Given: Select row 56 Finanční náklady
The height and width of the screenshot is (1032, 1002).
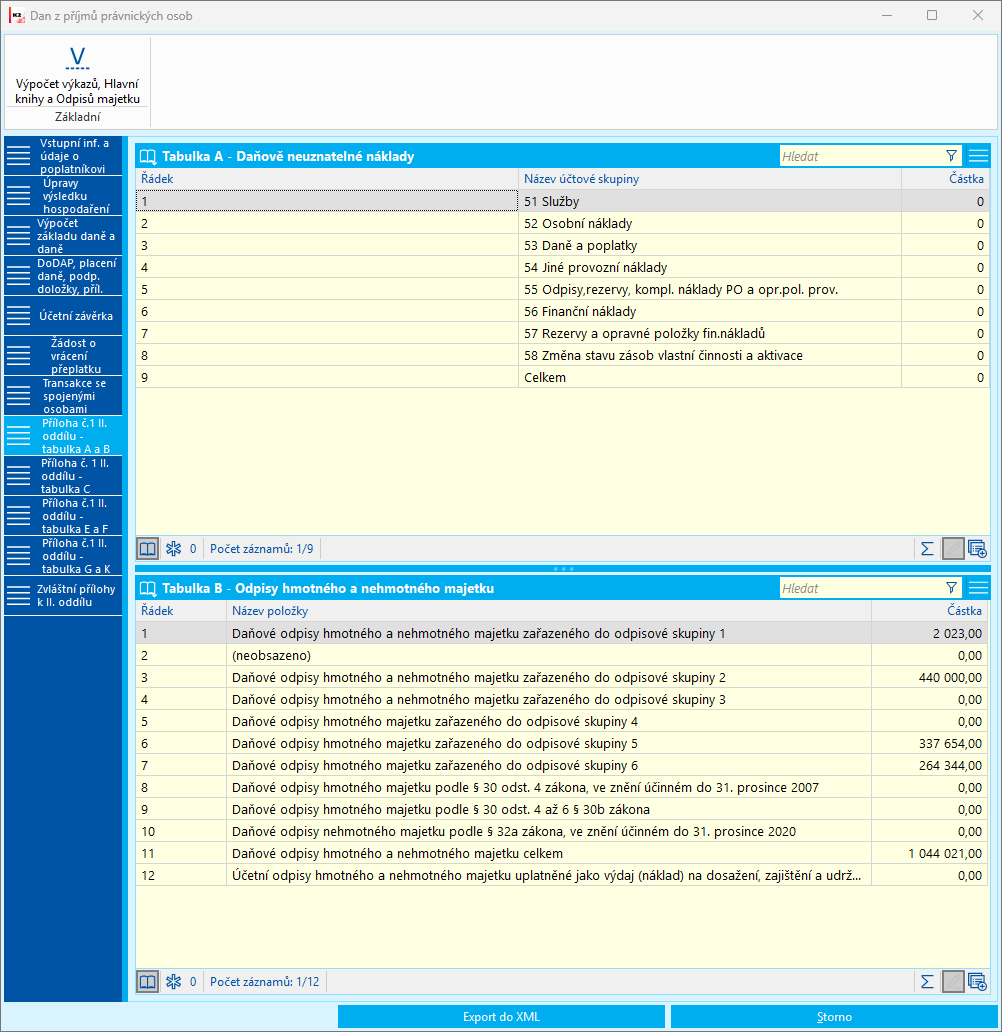Looking at the screenshot, I should pyautogui.click(x=562, y=312).
